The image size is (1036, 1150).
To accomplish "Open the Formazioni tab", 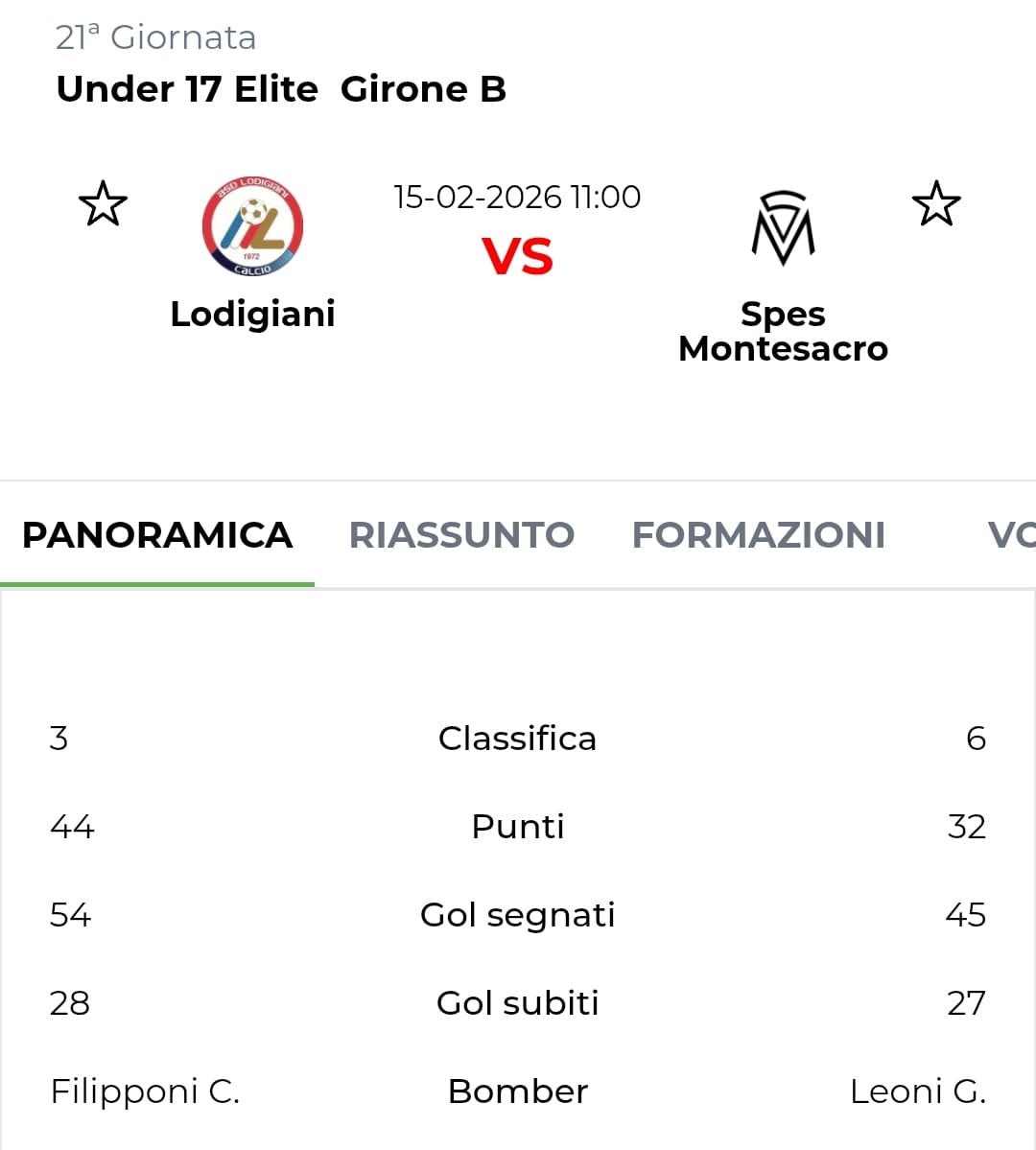I will pos(758,535).
